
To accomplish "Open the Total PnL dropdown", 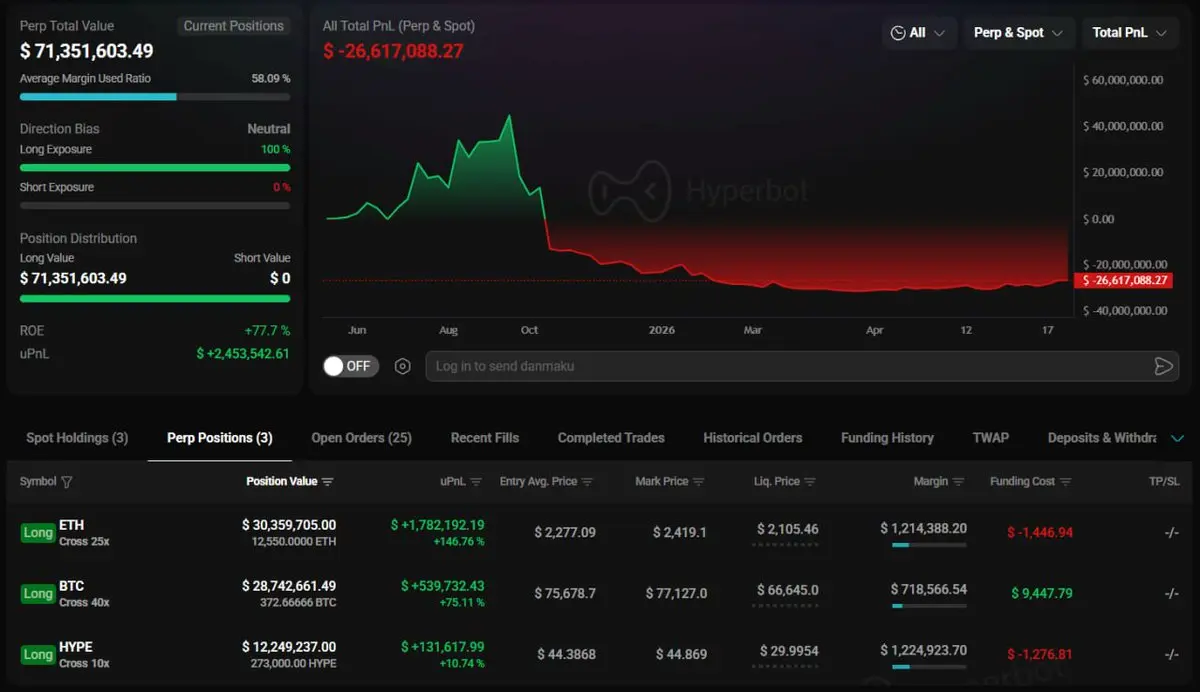I will [x=1130, y=33].
